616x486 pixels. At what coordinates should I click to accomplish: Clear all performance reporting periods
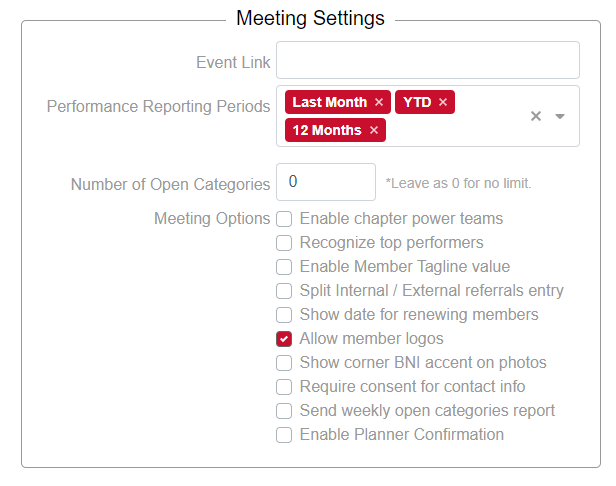(x=536, y=116)
